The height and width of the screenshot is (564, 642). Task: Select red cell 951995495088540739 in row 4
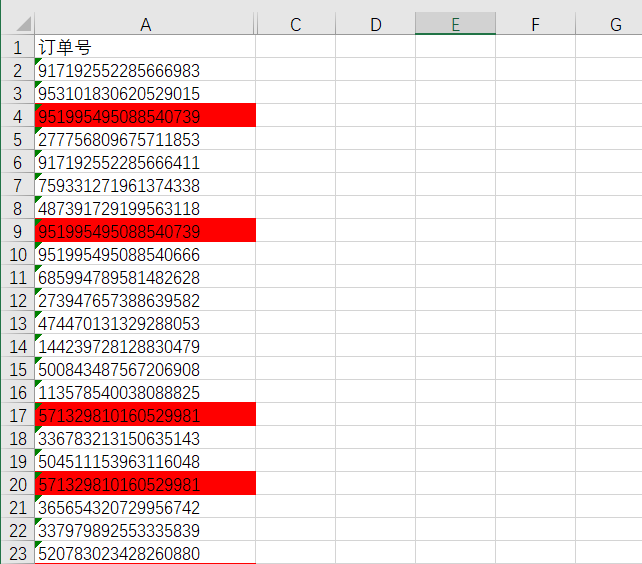point(145,116)
